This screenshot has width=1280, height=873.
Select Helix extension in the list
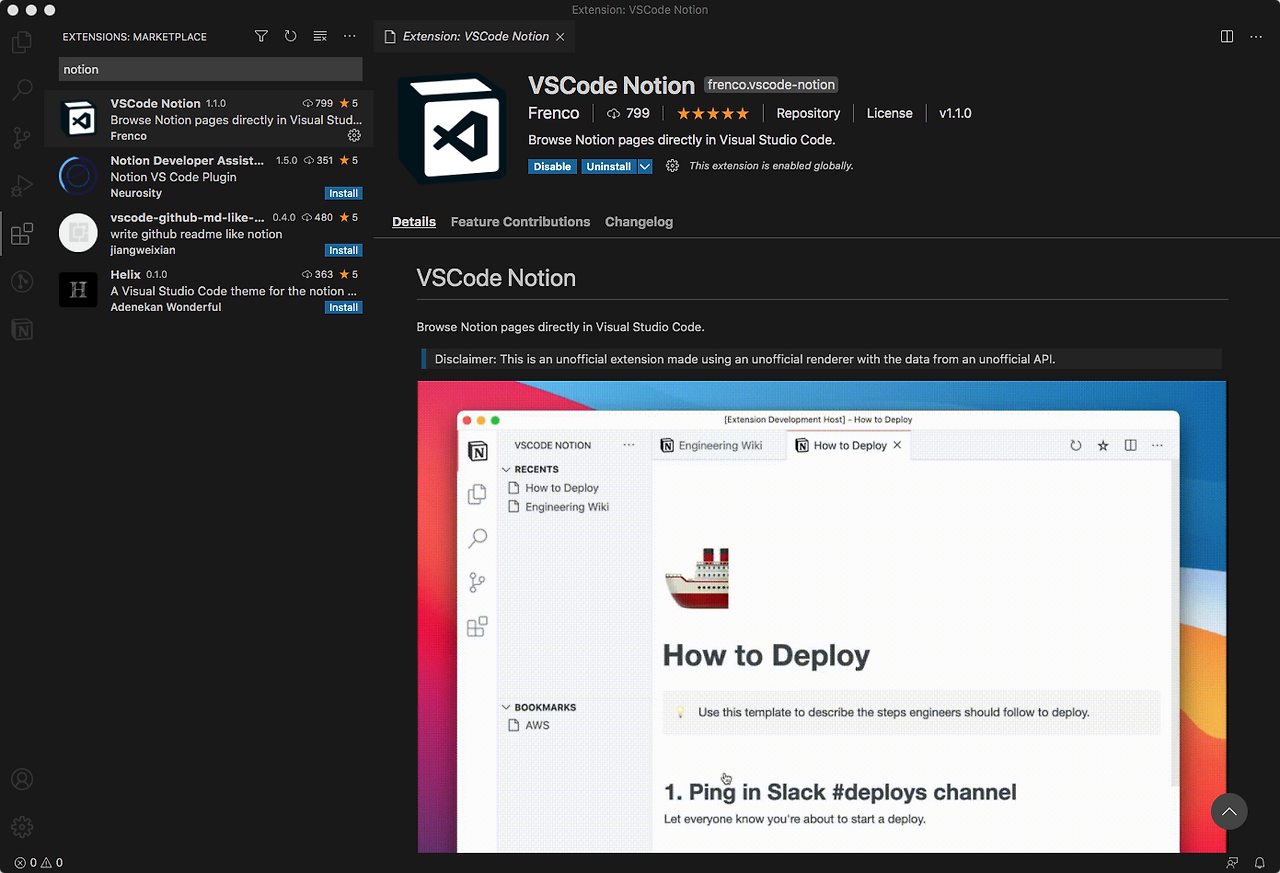[x=208, y=290]
